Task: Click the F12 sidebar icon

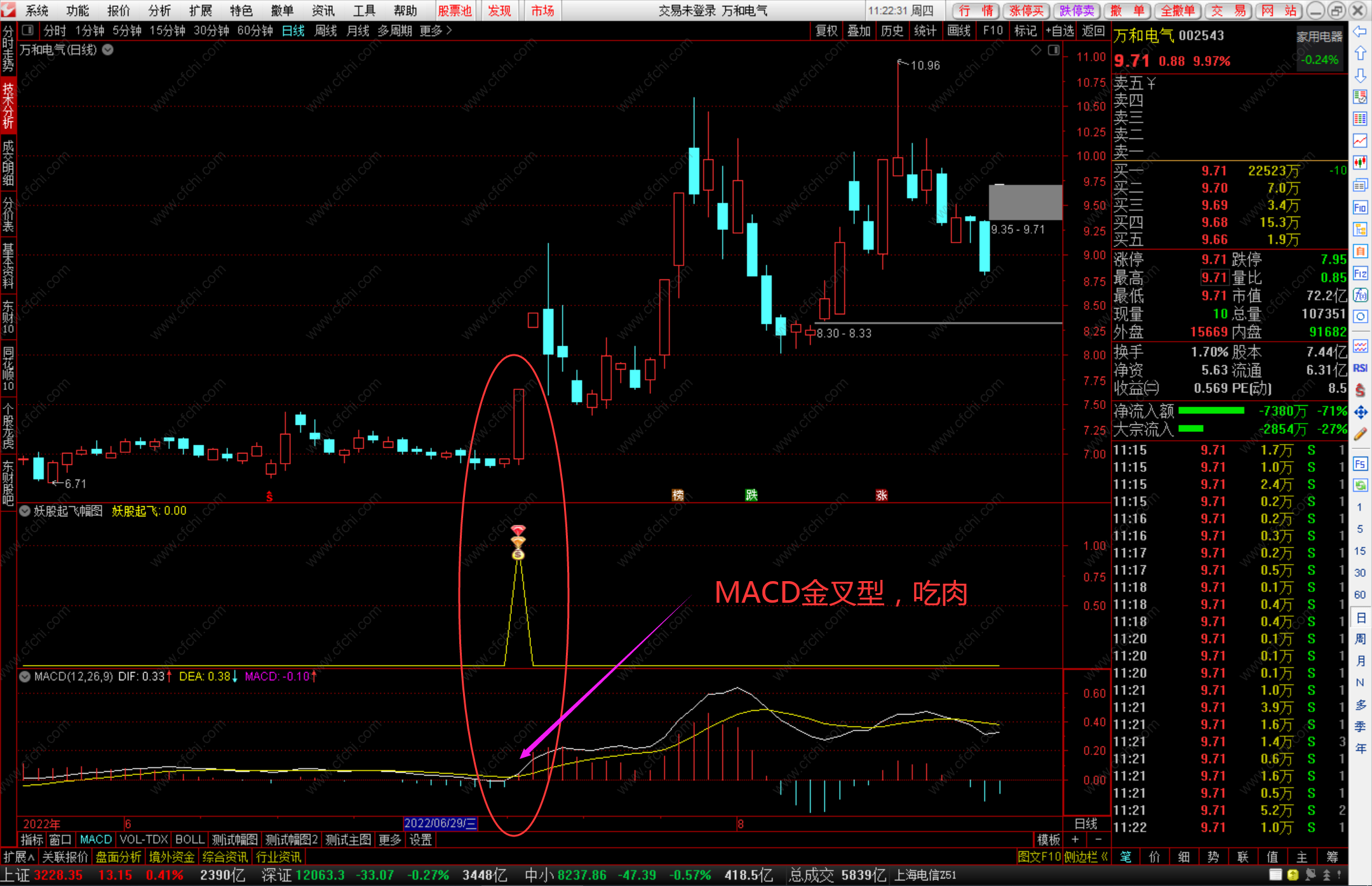Action: pyautogui.click(x=1360, y=274)
